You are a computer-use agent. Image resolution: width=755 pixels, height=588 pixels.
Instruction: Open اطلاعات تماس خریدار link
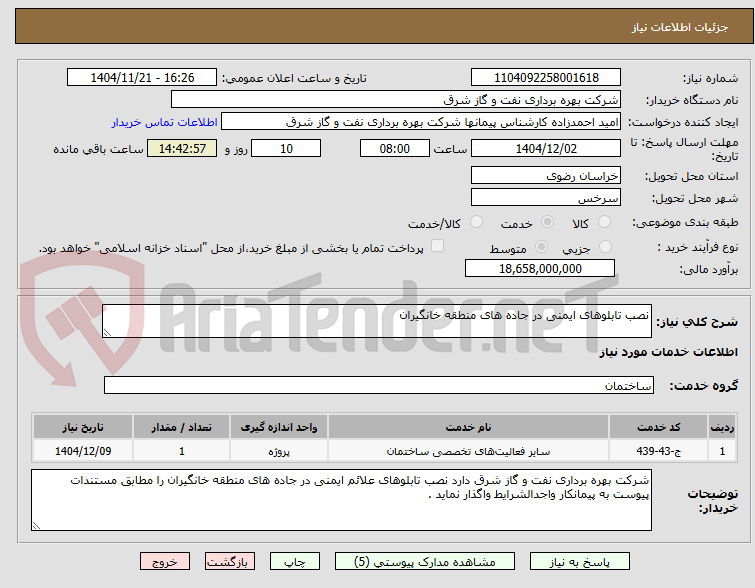tap(165, 122)
